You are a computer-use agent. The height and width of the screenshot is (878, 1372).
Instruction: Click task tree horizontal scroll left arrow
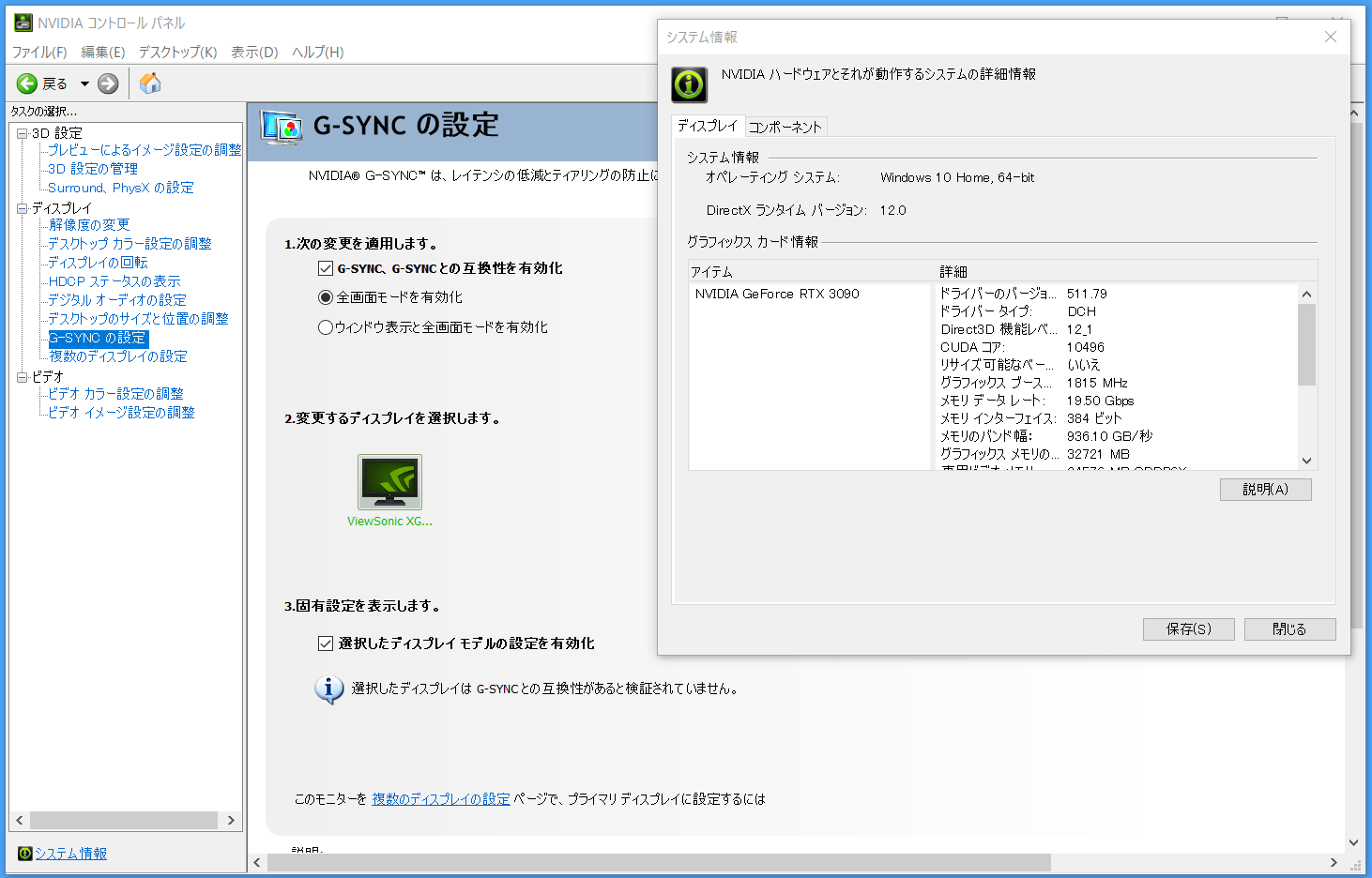pos(20,820)
